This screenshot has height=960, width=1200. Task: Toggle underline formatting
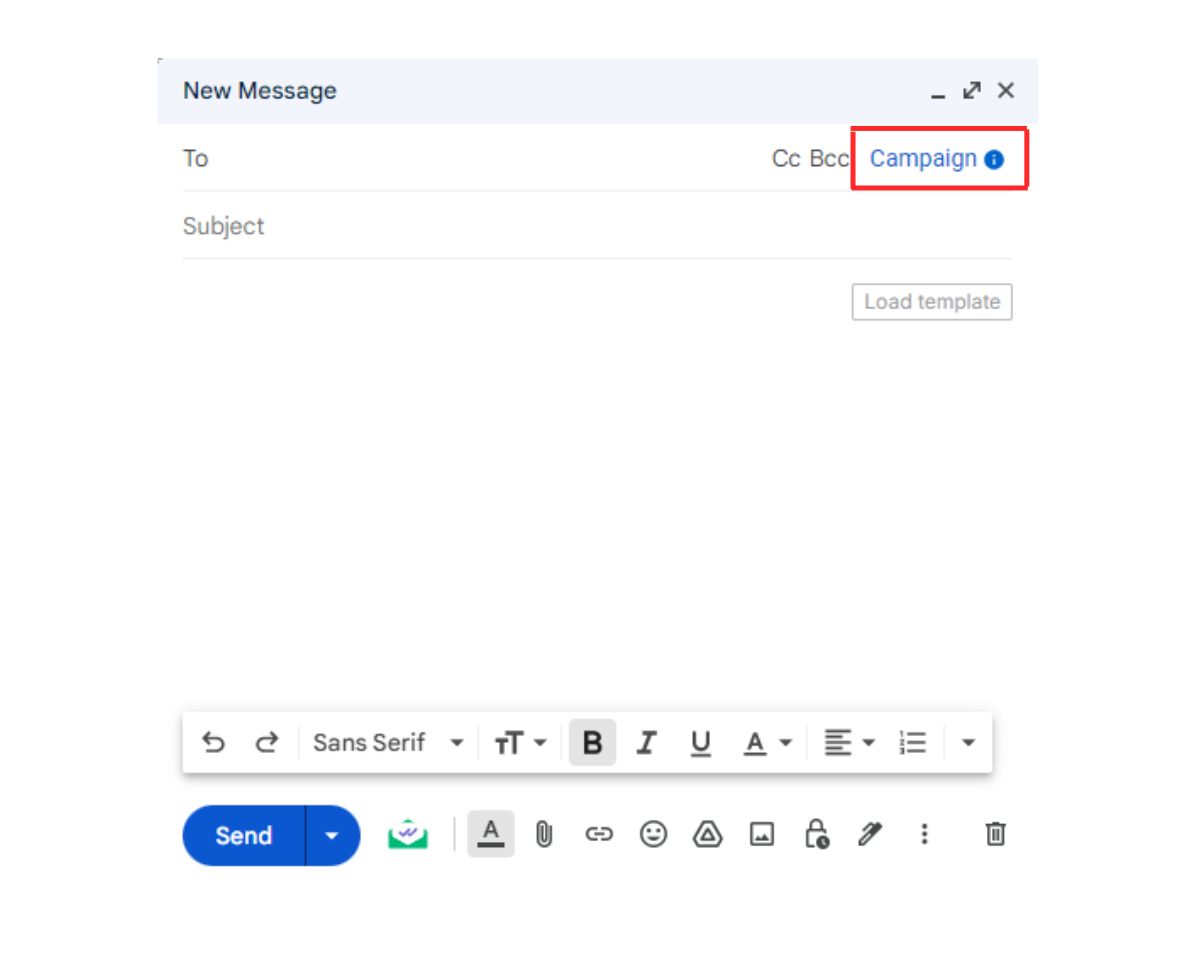click(x=701, y=743)
